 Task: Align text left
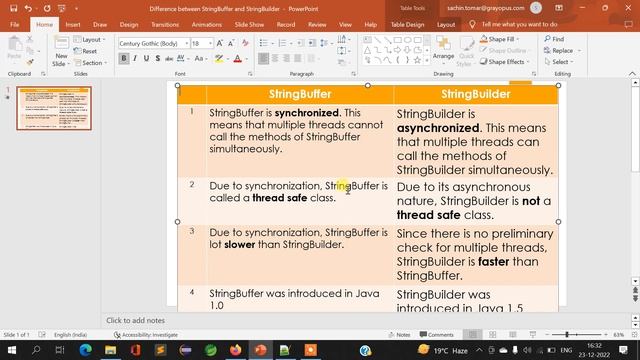263,59
